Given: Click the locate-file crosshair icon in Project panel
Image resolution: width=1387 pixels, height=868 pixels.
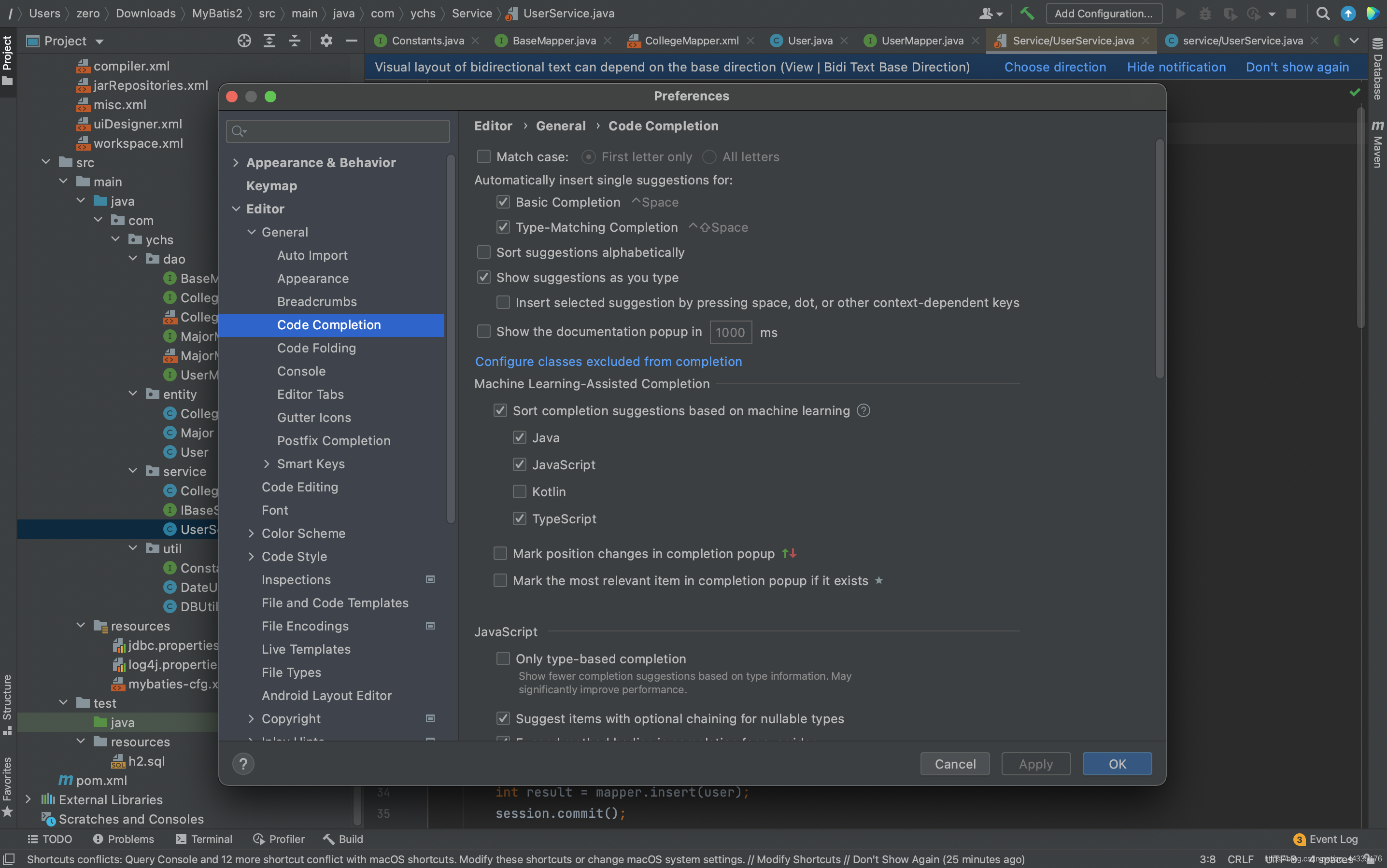Looking at the screenshot, I should 244,41.
